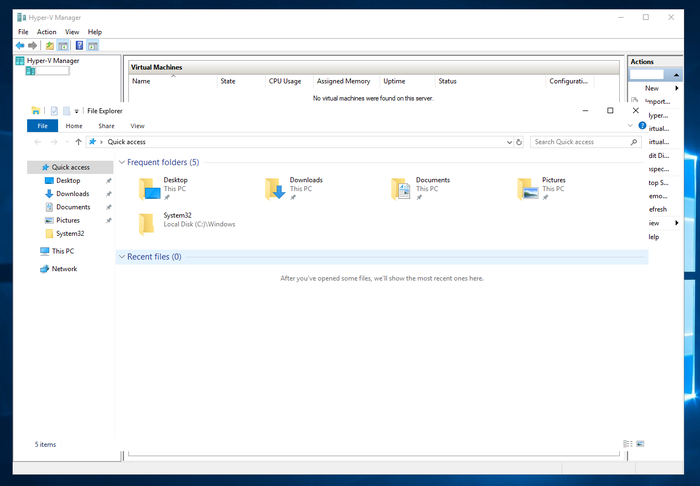Open the System32 folder in Frequent folders
Image resolution: width=700 pixels, height=486 pixels.
pos(148,222)
